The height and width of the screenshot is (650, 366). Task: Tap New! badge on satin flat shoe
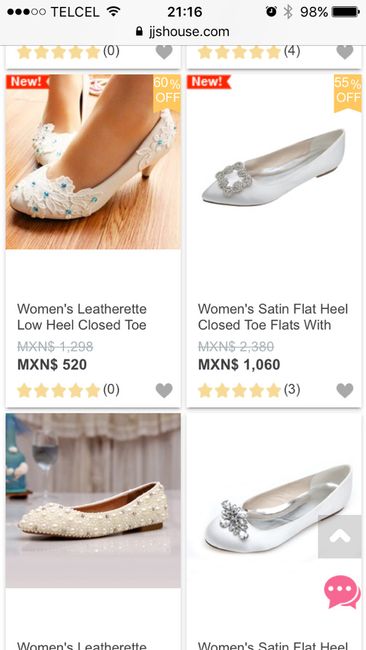(208, 82)
